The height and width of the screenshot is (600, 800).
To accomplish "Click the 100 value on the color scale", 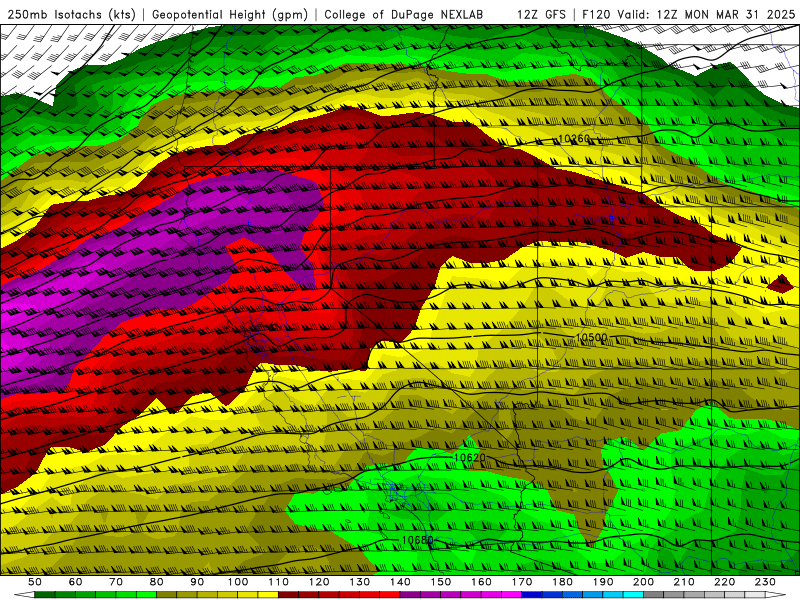I will point(238,582).
